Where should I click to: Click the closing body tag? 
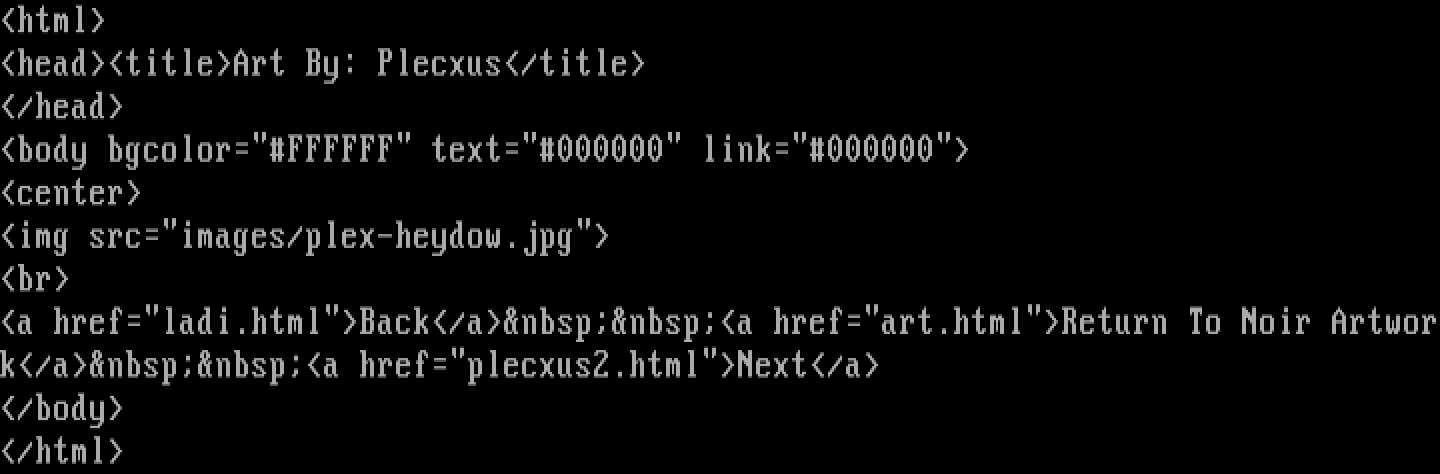pos(62,408)
